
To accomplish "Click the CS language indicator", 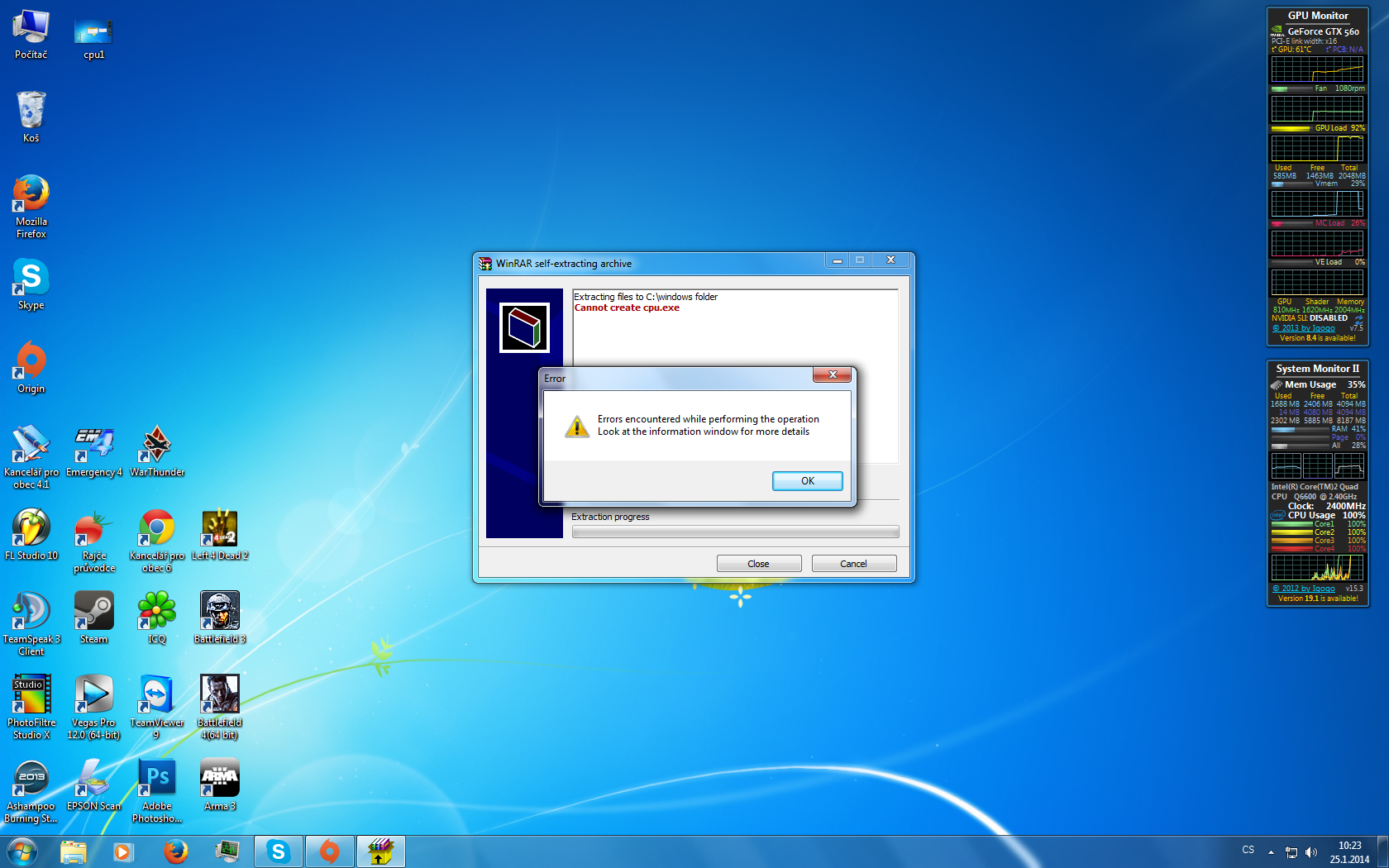I will point(1248,850).
